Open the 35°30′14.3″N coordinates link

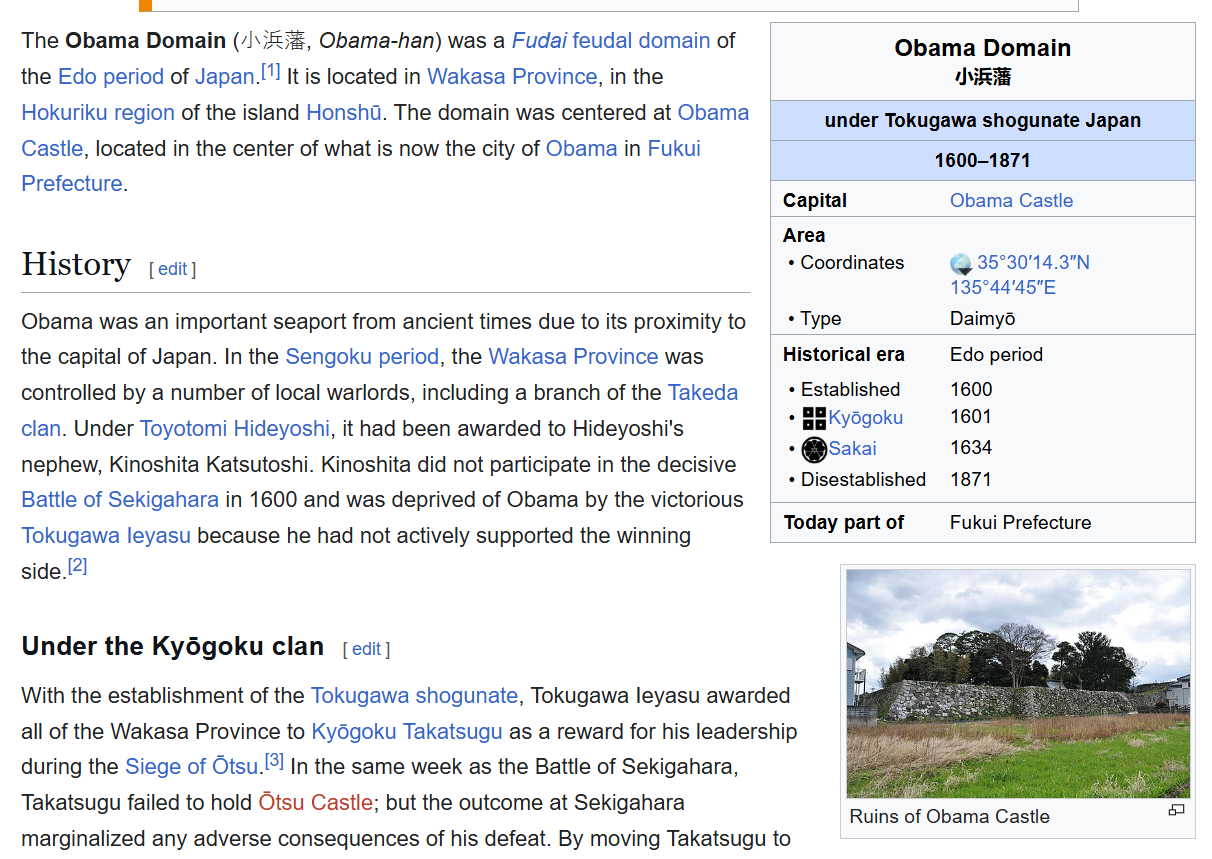1033,263
